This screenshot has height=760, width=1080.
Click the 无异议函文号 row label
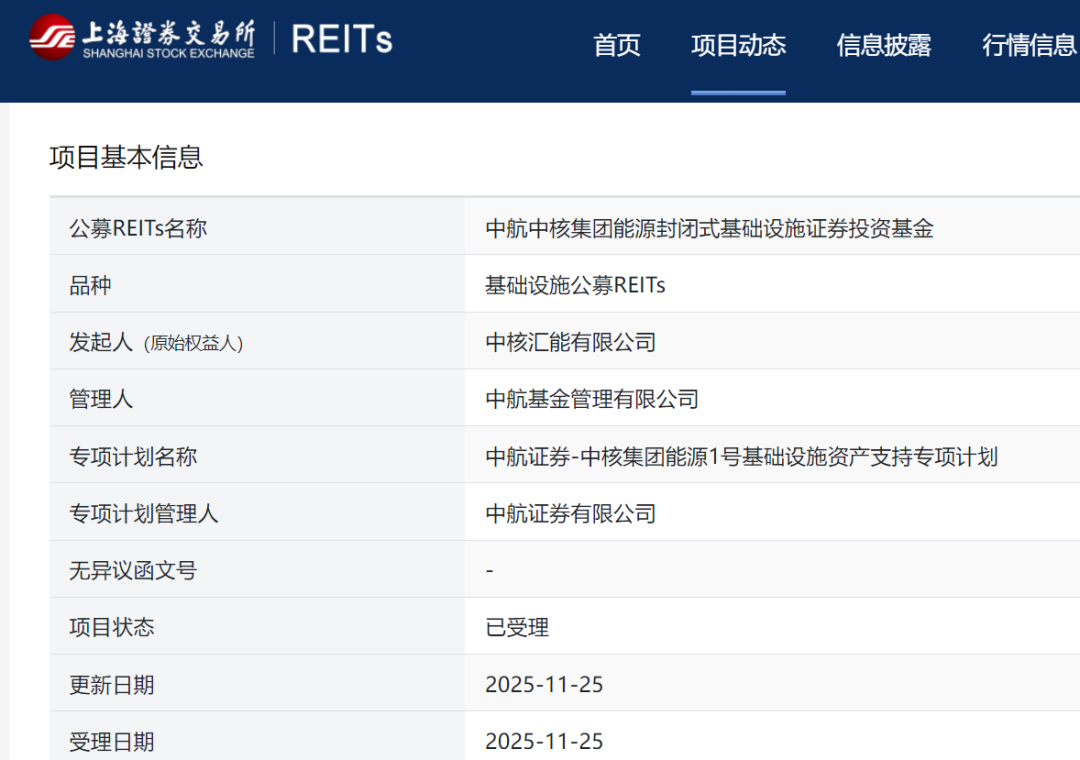point(133,571)
